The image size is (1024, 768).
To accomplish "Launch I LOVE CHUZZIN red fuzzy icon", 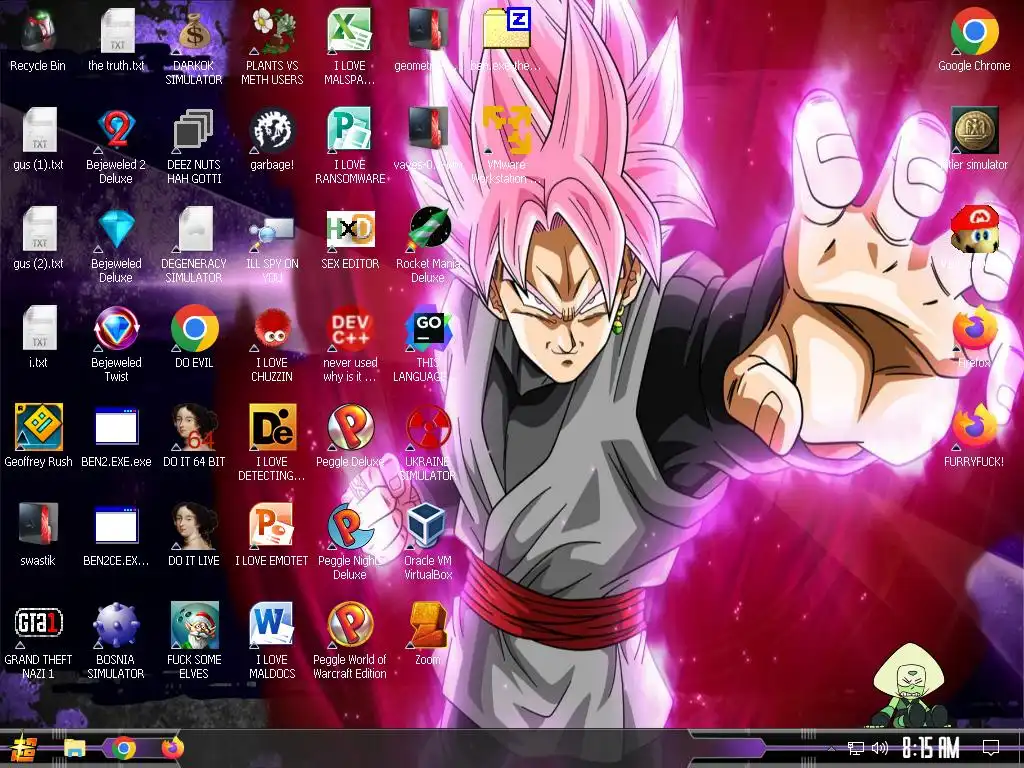I will pyautogui.click(x=272, y=344).
